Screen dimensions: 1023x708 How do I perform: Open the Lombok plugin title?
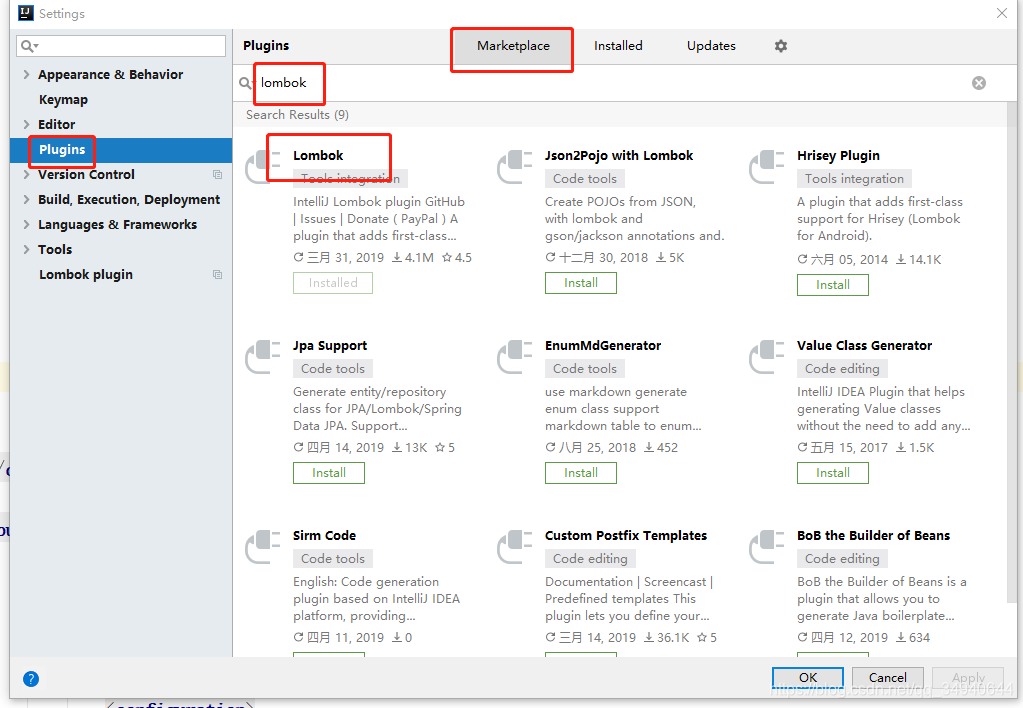tap(318, 155)
